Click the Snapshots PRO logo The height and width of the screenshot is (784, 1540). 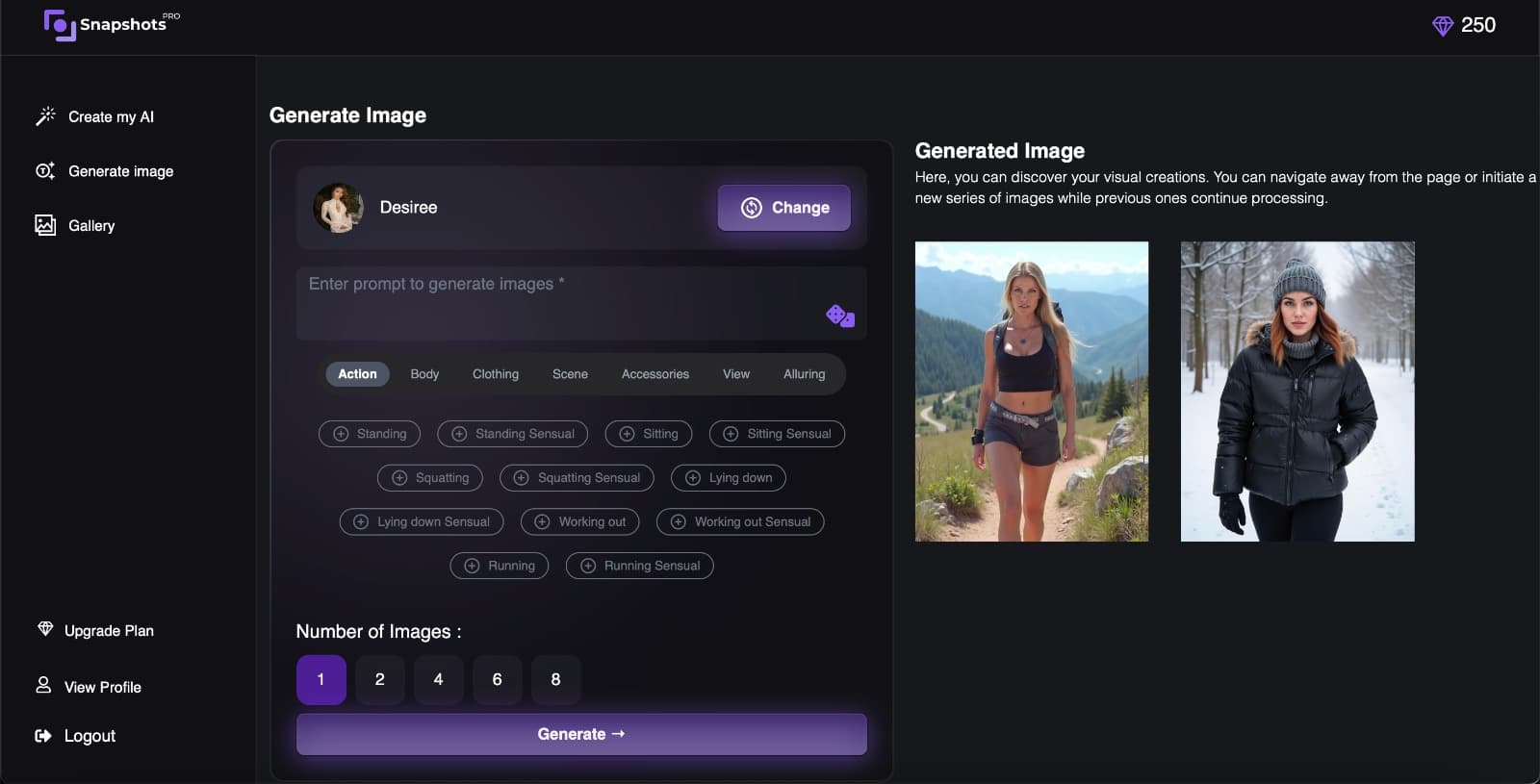point(112,24)
